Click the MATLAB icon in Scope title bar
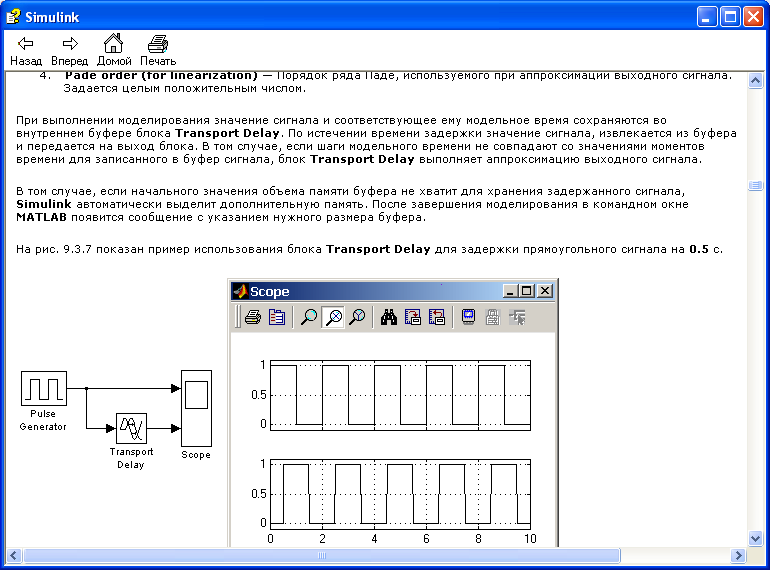Viewport: 770px width, 570px height. [240, 291]
